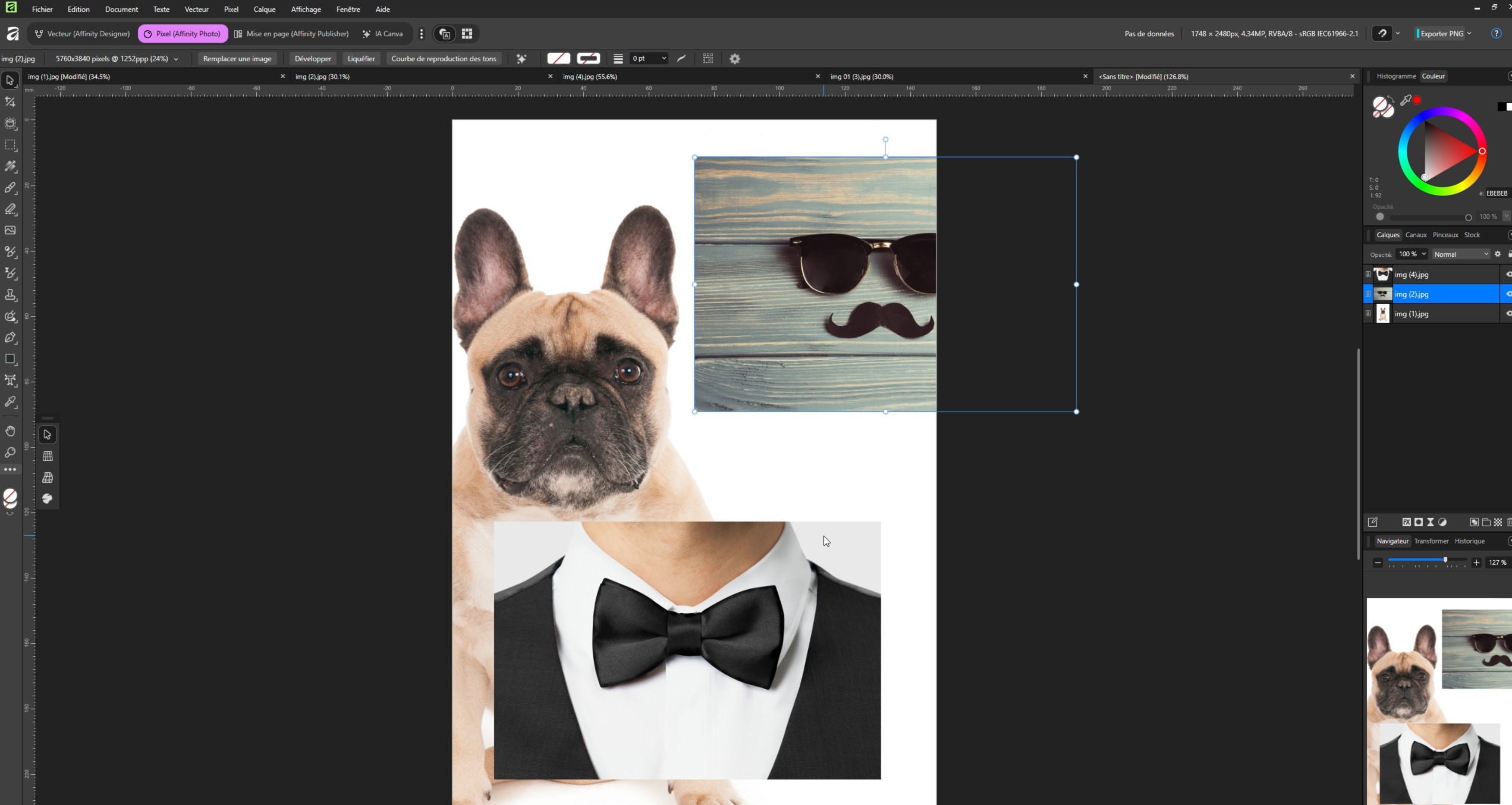This screenshot has width=1512, height=805.
Task: Click the navigator zoom slider handle
Action: pyautogui.click(x=1445, y=560)
